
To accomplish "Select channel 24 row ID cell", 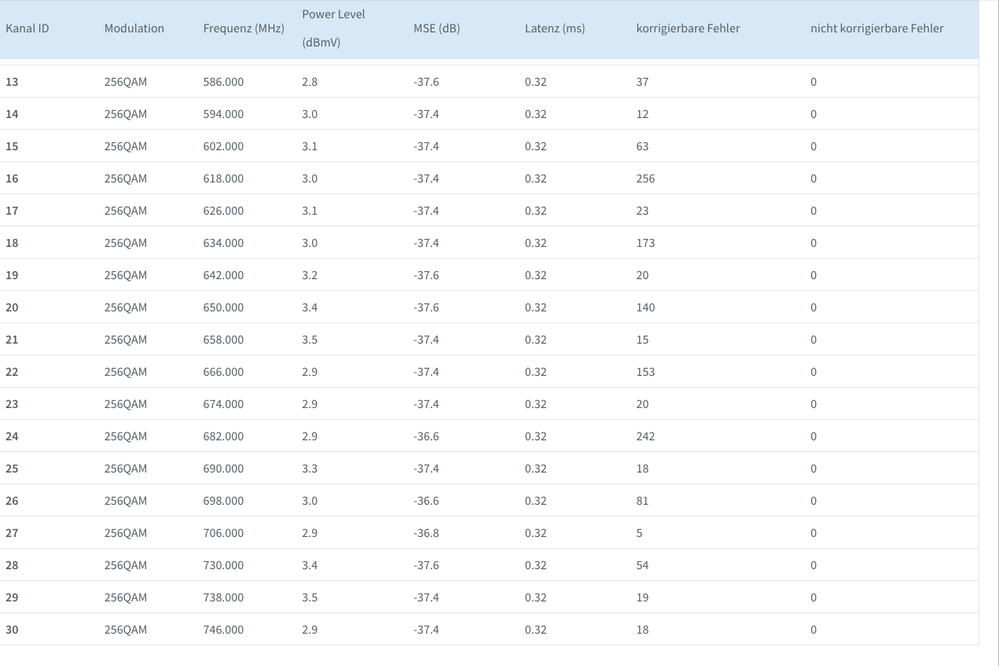I will coord(12,436).
